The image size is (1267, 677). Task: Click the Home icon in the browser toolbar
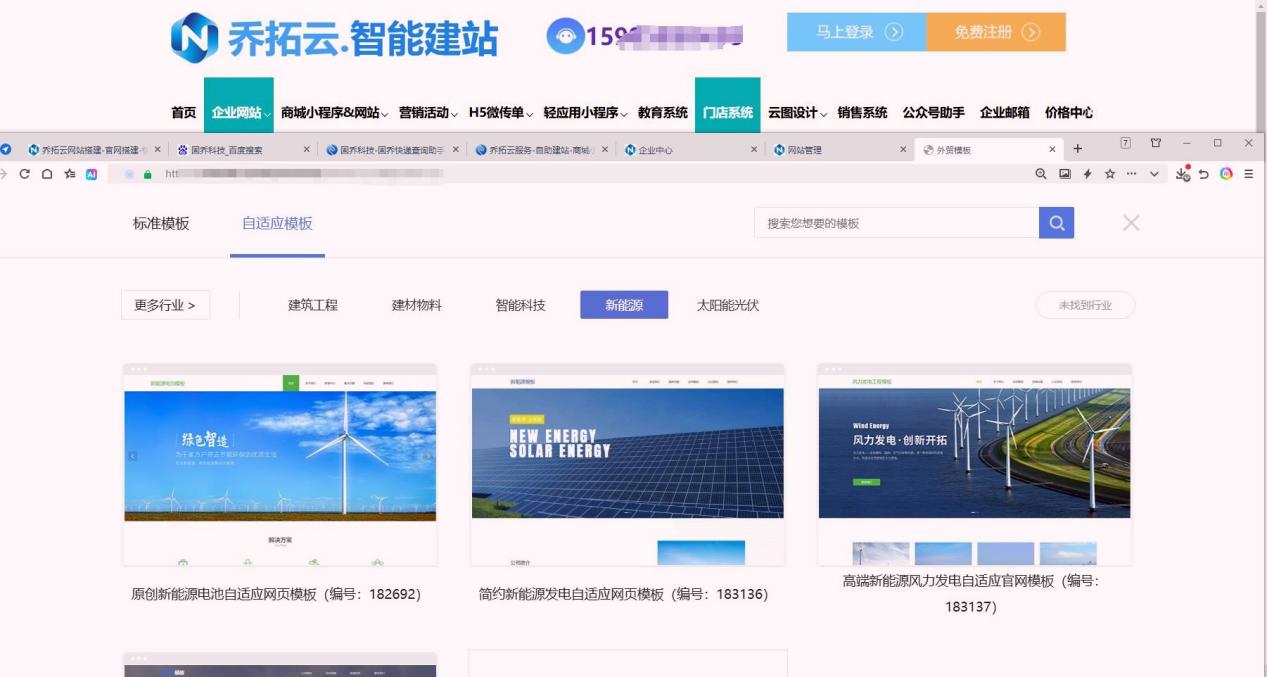pyautogui.click(x=47, y=173)
